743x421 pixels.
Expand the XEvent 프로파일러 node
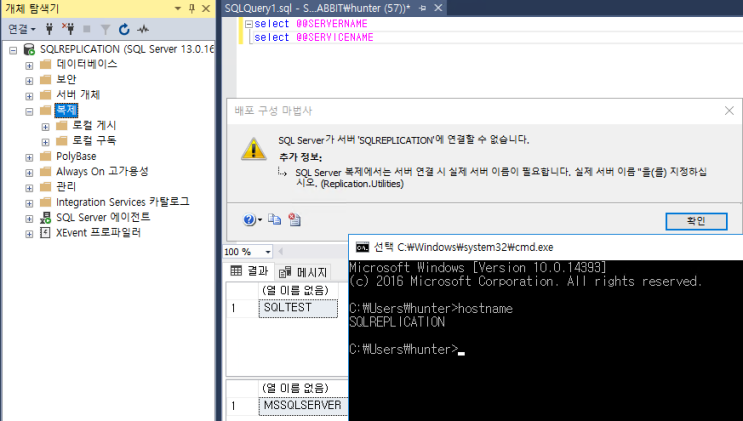(x=29, y=234)
